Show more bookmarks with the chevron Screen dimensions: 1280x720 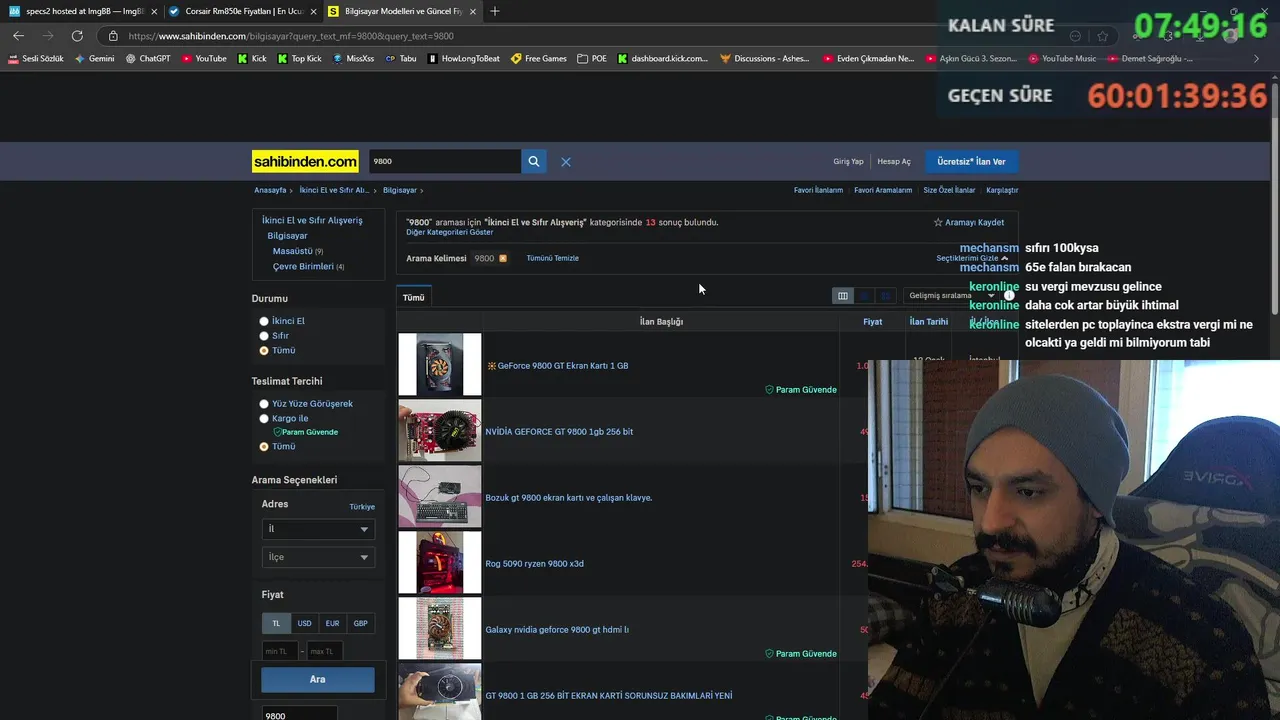[1256, 59]
